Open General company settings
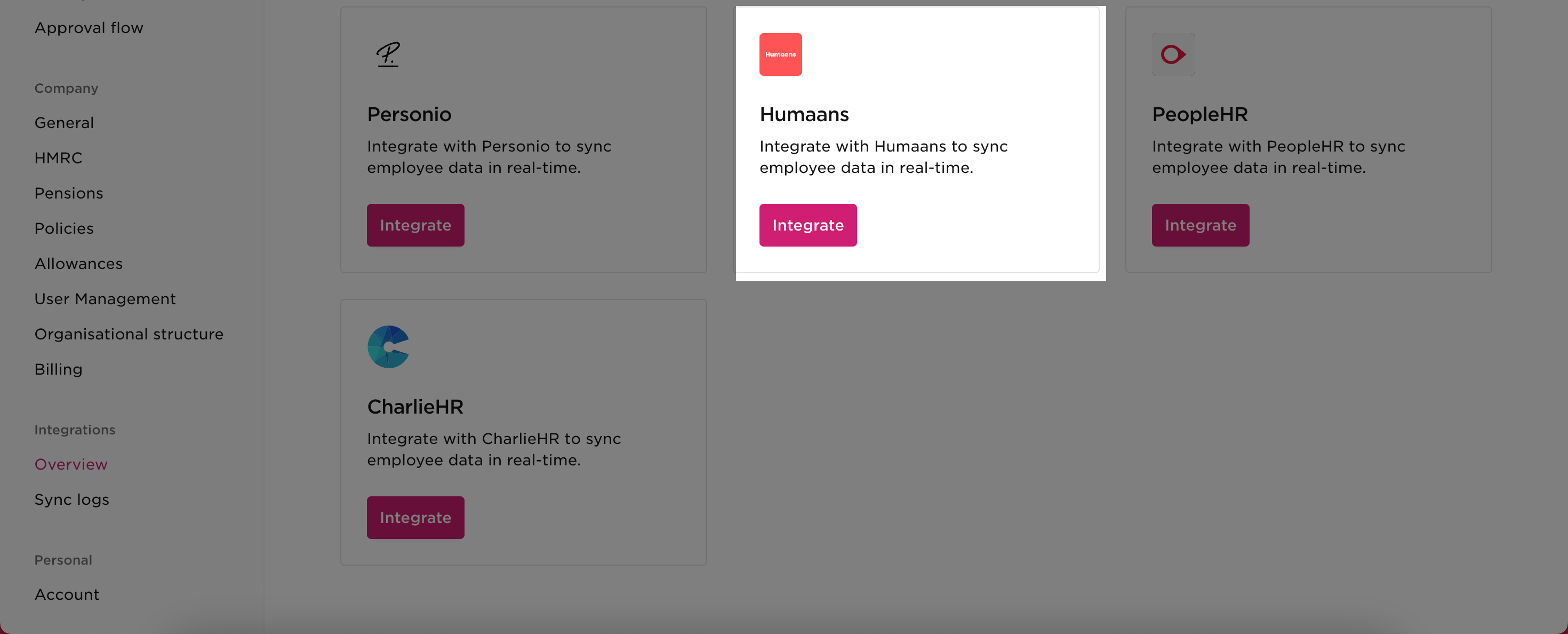 pyautogui.click(x=64, y=122)
